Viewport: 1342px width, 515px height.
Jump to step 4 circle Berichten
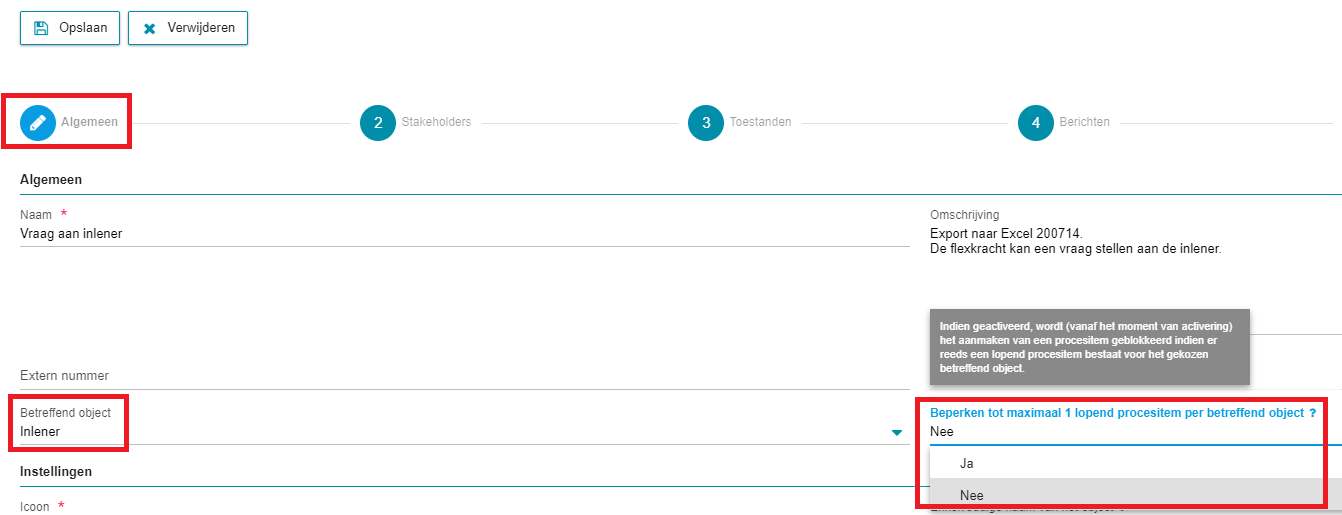[x=1036, y=123]
